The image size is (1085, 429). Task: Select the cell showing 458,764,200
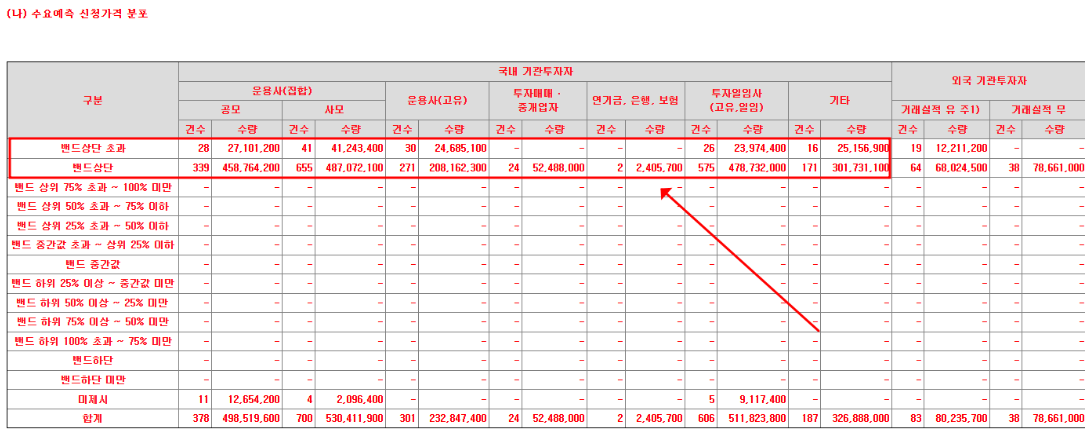coord(244,167)
